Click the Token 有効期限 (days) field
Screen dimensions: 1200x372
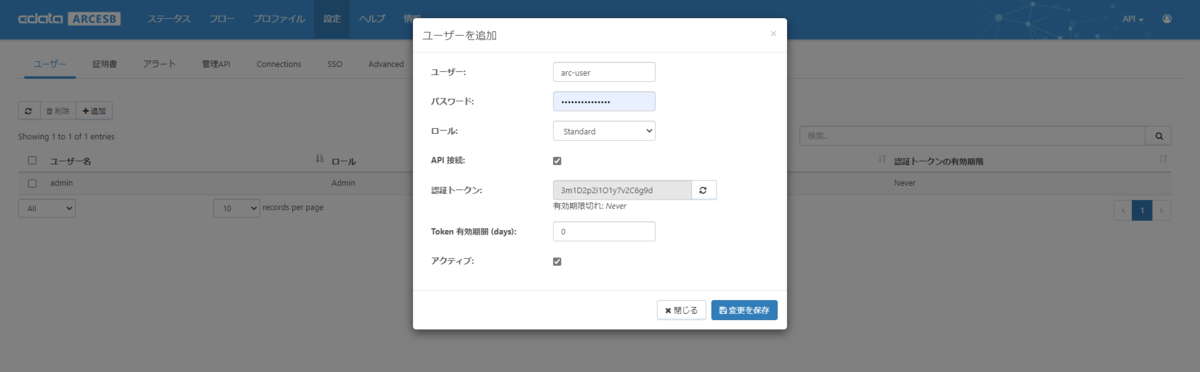tap(604, 231)
